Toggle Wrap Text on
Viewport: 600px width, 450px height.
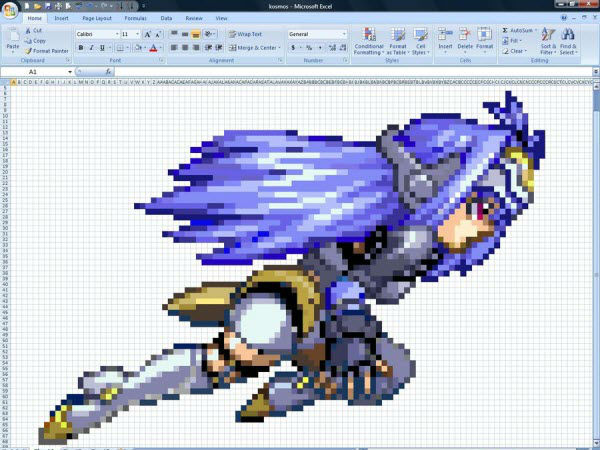pos(246,34)
